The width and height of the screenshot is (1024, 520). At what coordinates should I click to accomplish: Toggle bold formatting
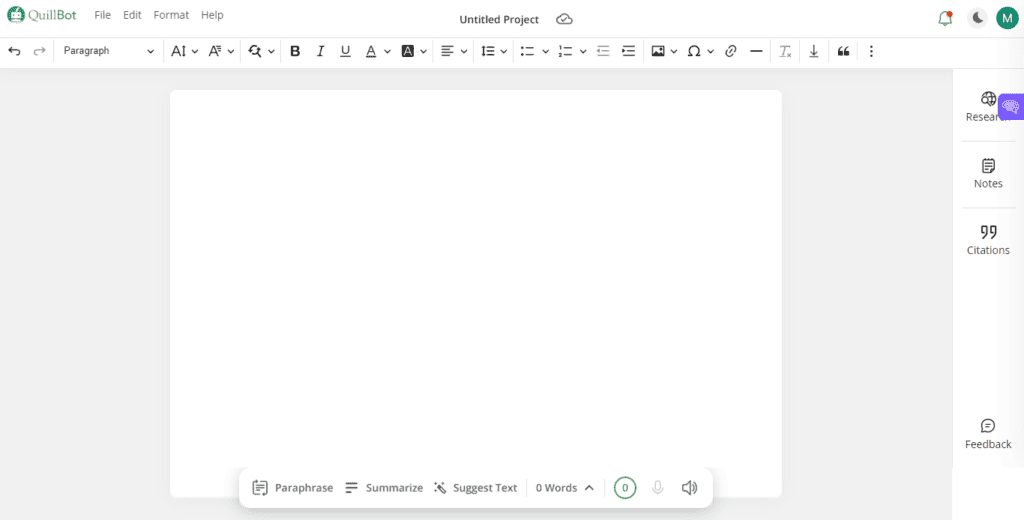[295, 51]
